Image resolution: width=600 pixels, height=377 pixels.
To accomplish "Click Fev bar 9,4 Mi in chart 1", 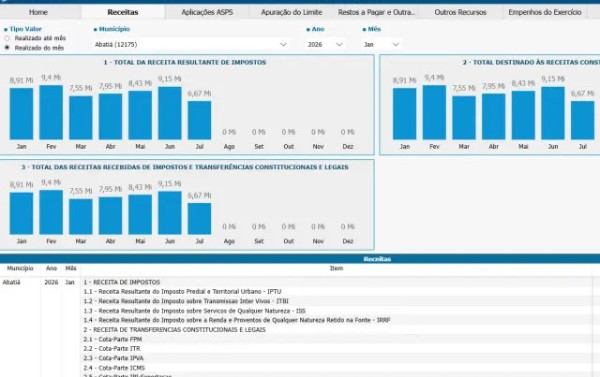I will [51, 112].
